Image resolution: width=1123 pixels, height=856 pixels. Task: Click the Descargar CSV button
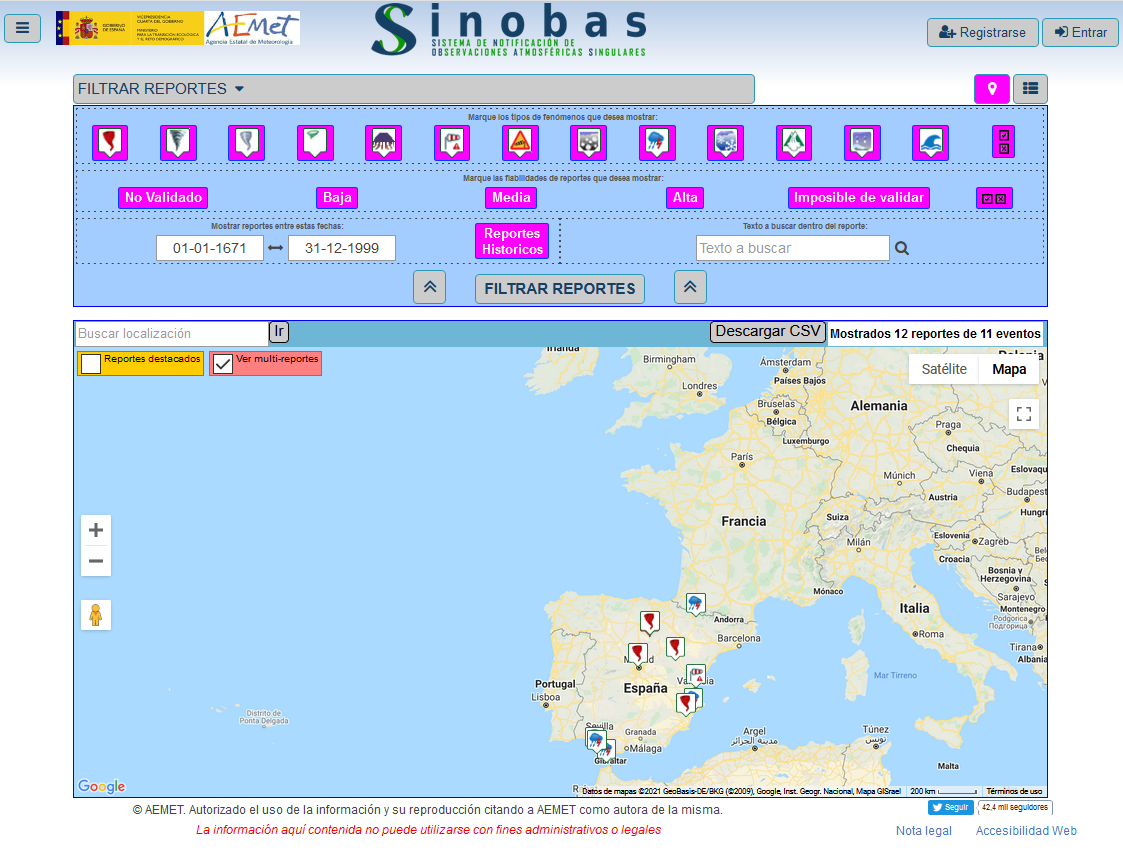pos(768,332)
